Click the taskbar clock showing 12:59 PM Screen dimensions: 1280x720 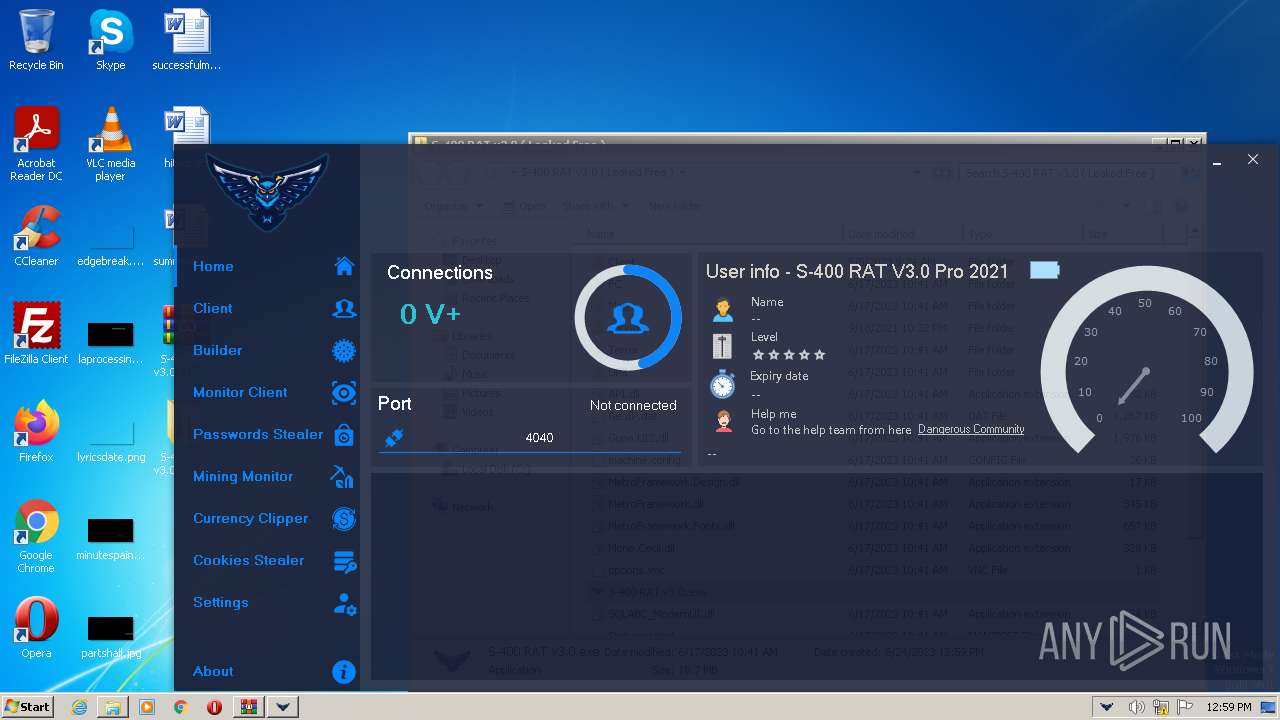[1229, 707]
